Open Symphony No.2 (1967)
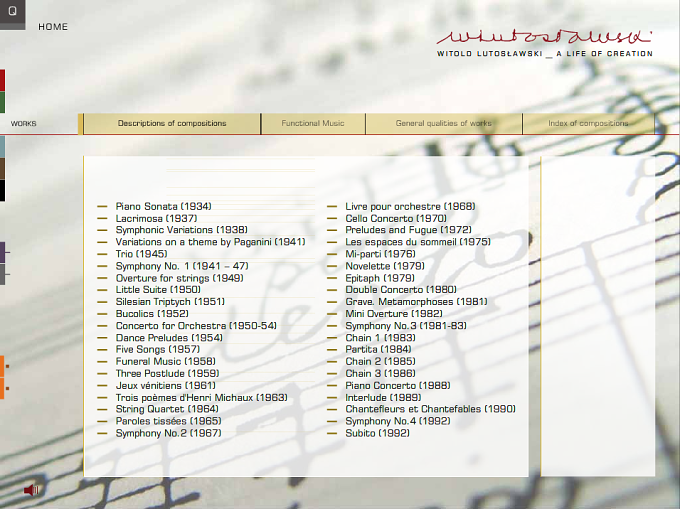The height and width of the screenshot is (509, 680). (168, 434)
